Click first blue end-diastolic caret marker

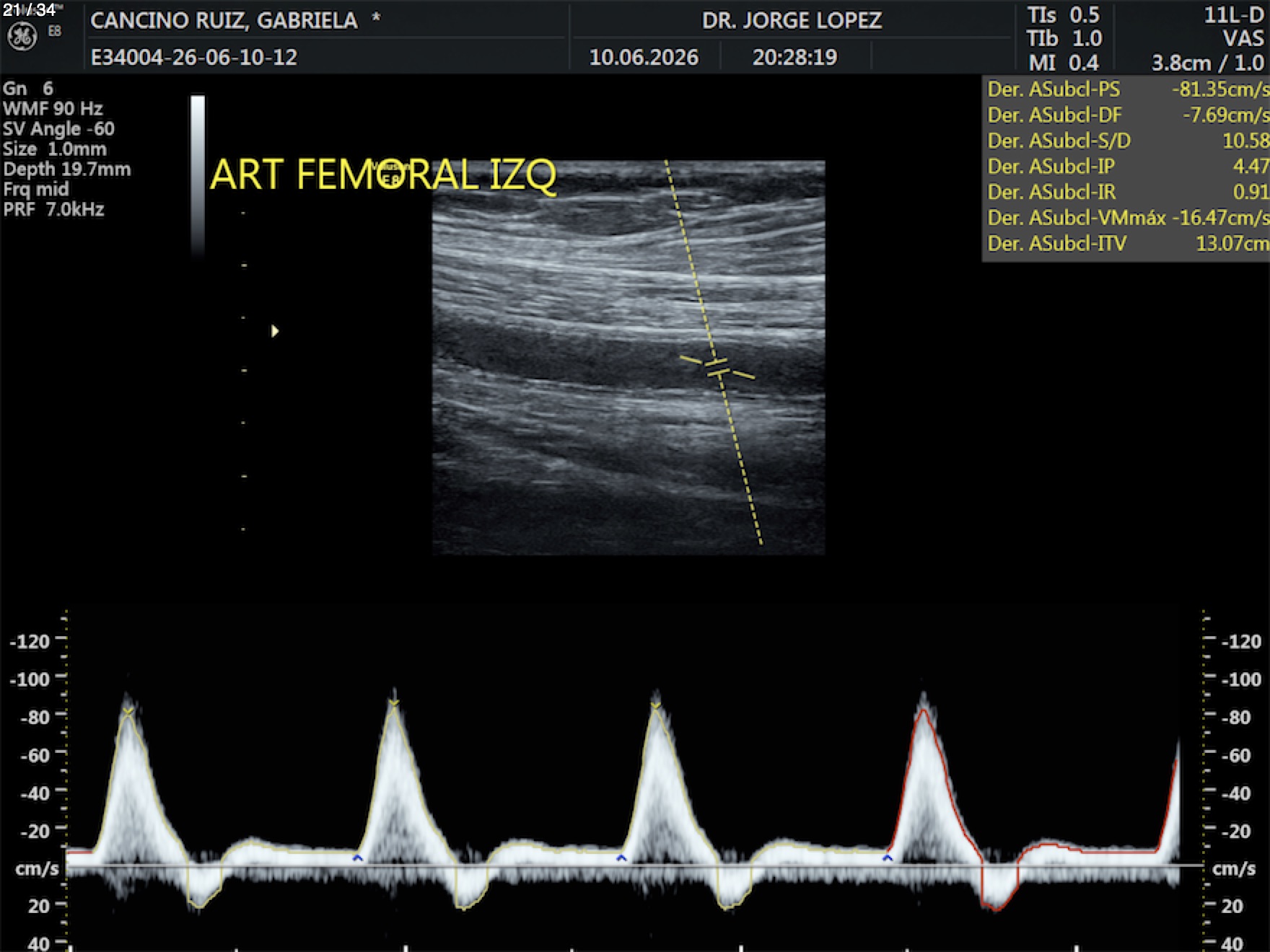357,858
